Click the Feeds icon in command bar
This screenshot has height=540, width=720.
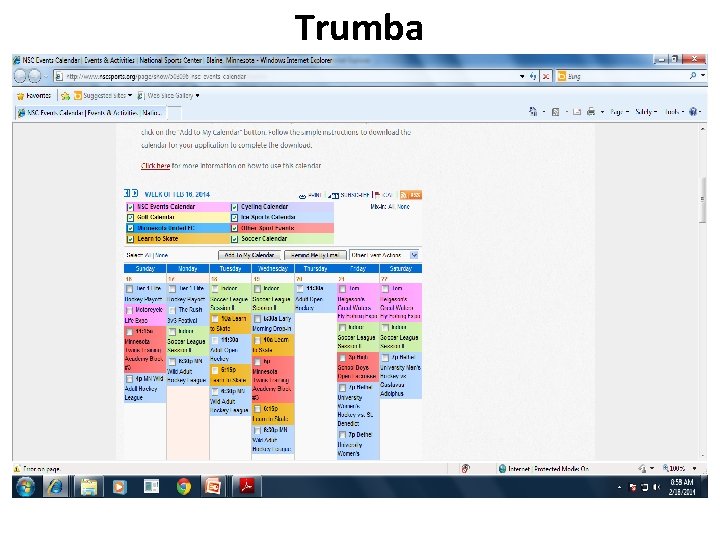[x=555, y=112]
